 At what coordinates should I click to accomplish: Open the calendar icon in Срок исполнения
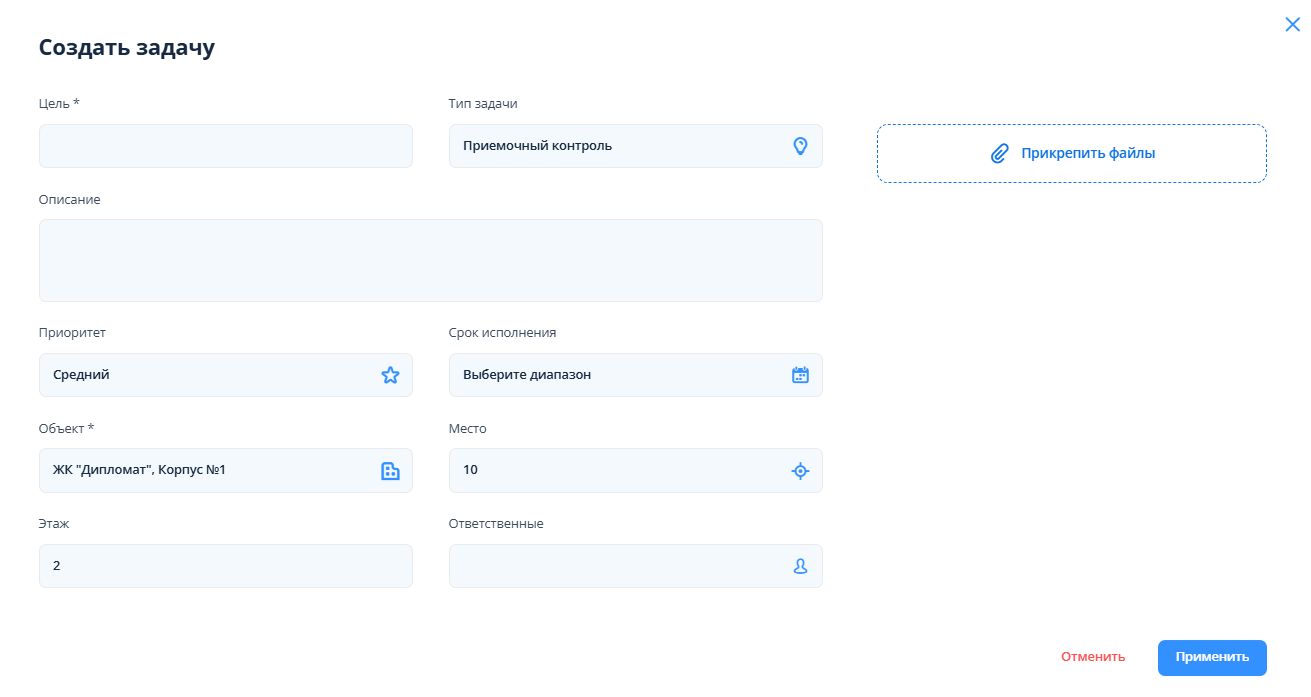pyautogui.click(x=800, y=375)
